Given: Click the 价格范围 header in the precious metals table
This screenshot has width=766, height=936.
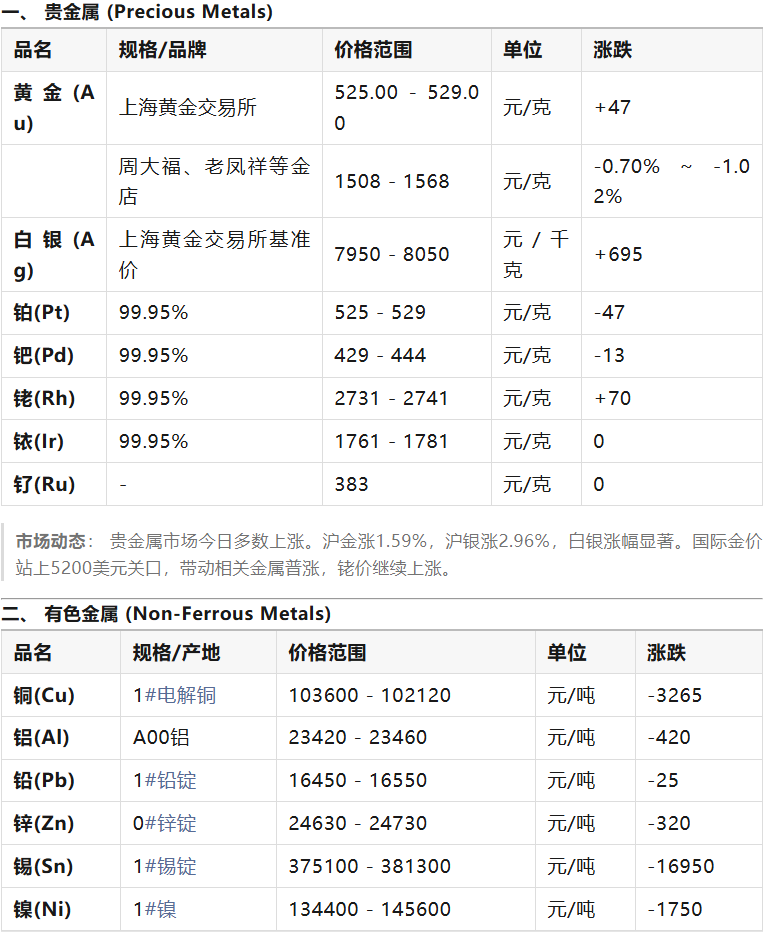Looking at the screenshot, I should (x=373, y=50).
